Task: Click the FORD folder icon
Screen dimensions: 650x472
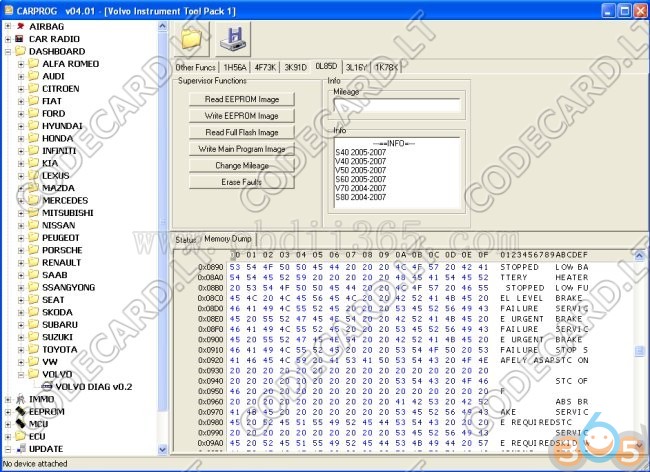Action: [x=33, y=114]
